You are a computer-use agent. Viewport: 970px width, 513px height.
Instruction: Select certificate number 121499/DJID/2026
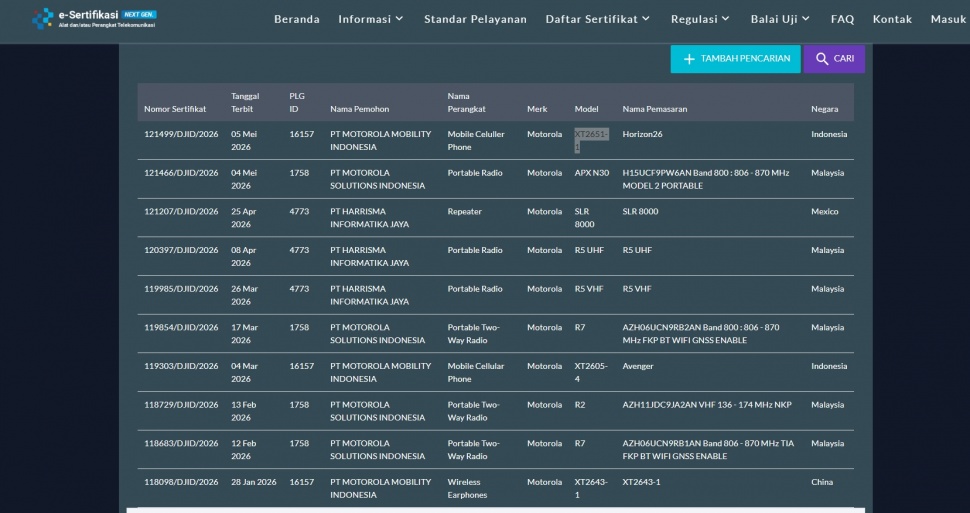point(181,134)
